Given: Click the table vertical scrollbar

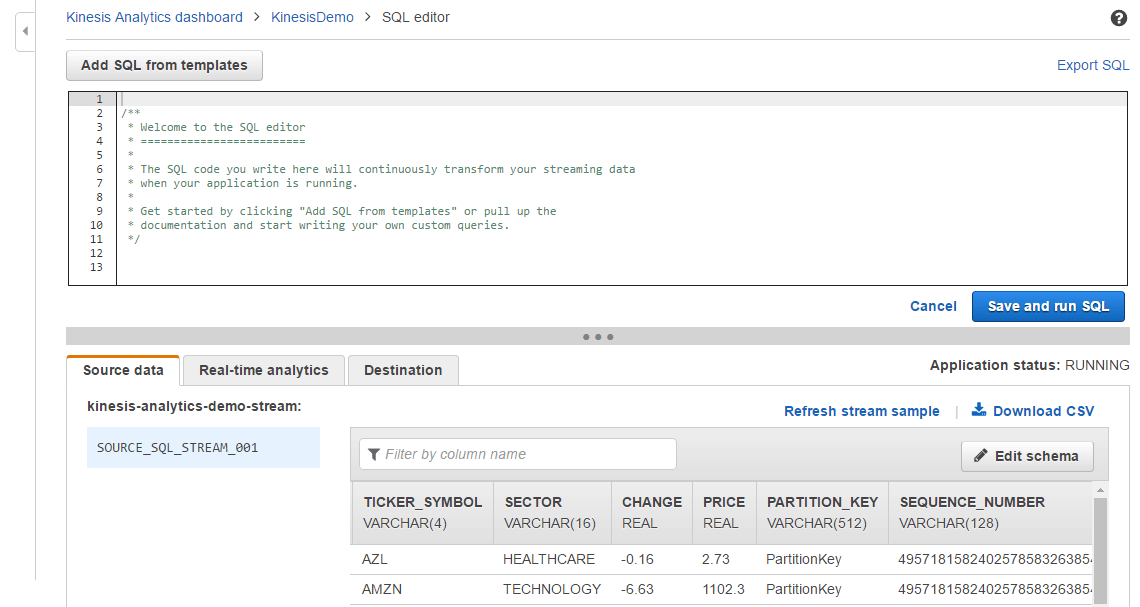Looking at the screenshot, I should point(1100,550).
